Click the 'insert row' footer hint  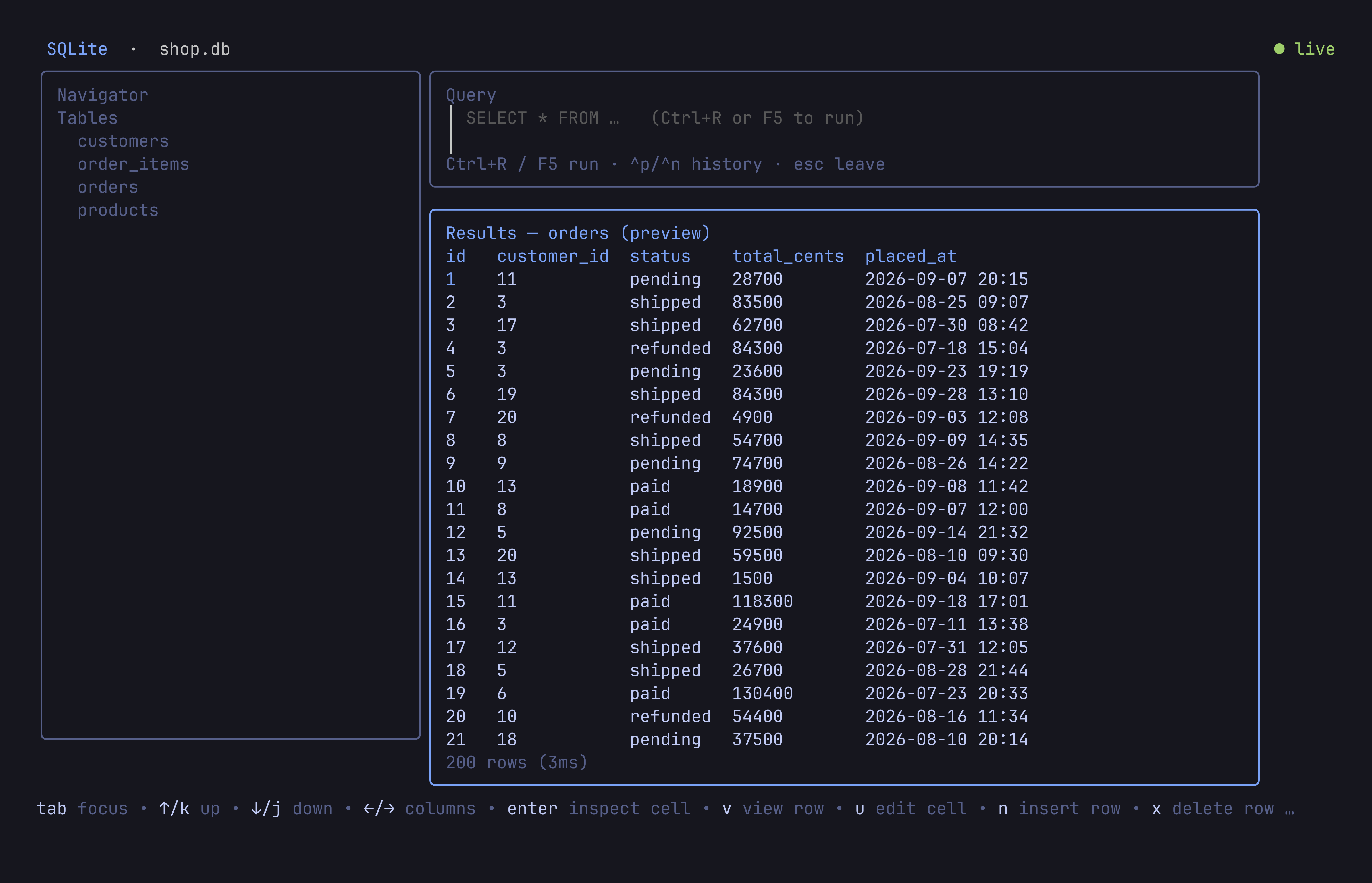(x=1069, y=809)
